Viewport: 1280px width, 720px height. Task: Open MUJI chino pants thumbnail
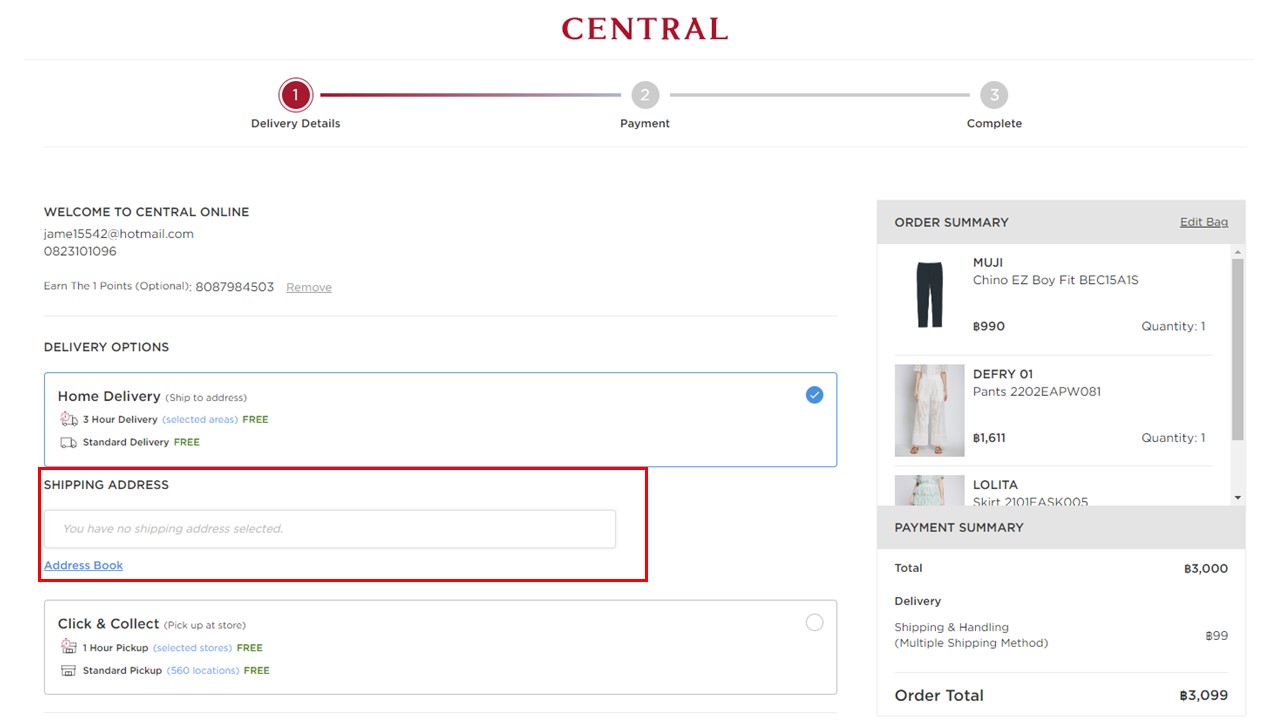929,294
